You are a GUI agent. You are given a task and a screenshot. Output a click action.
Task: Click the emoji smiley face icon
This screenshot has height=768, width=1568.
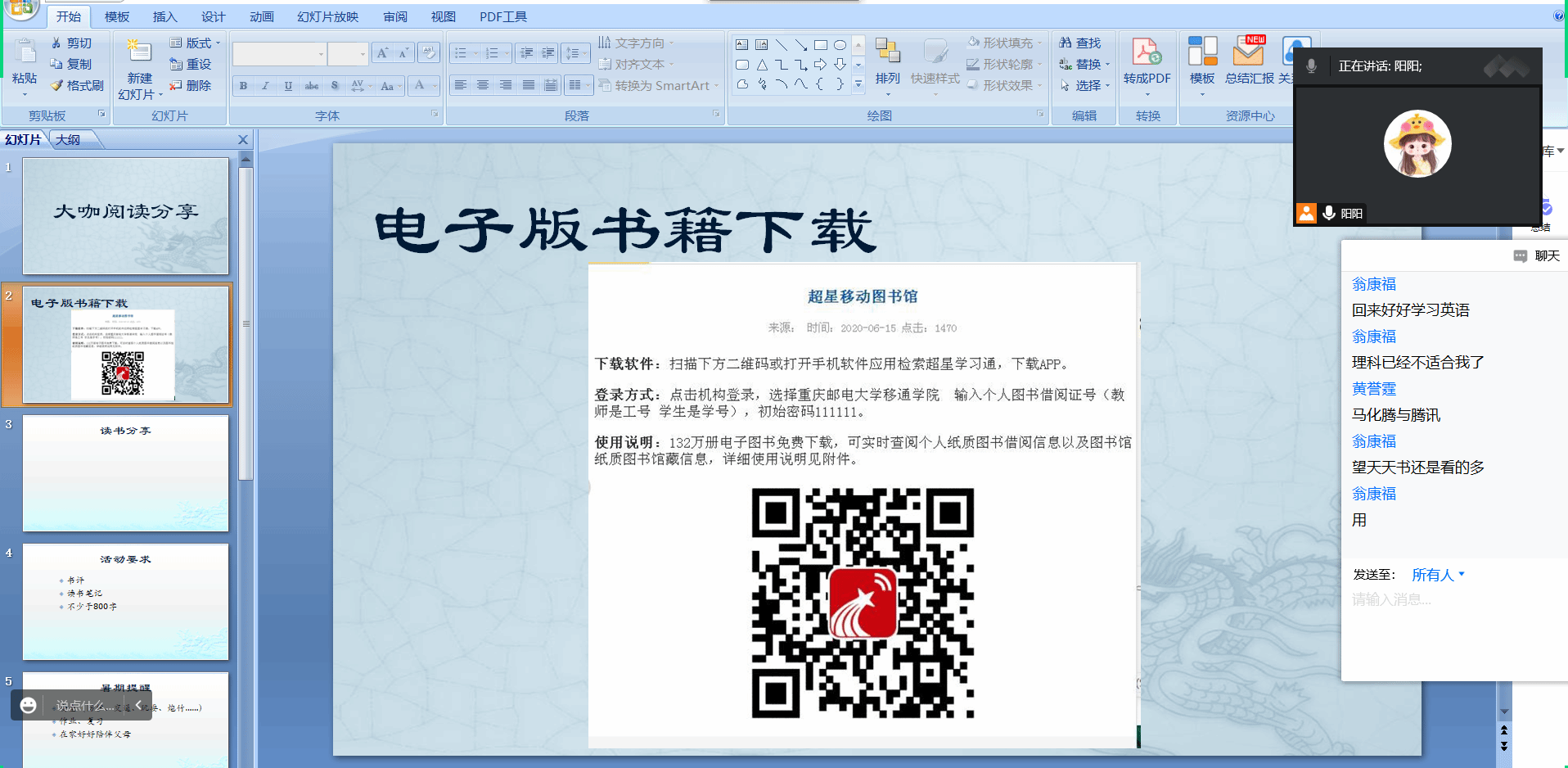(x=28, y=705)
